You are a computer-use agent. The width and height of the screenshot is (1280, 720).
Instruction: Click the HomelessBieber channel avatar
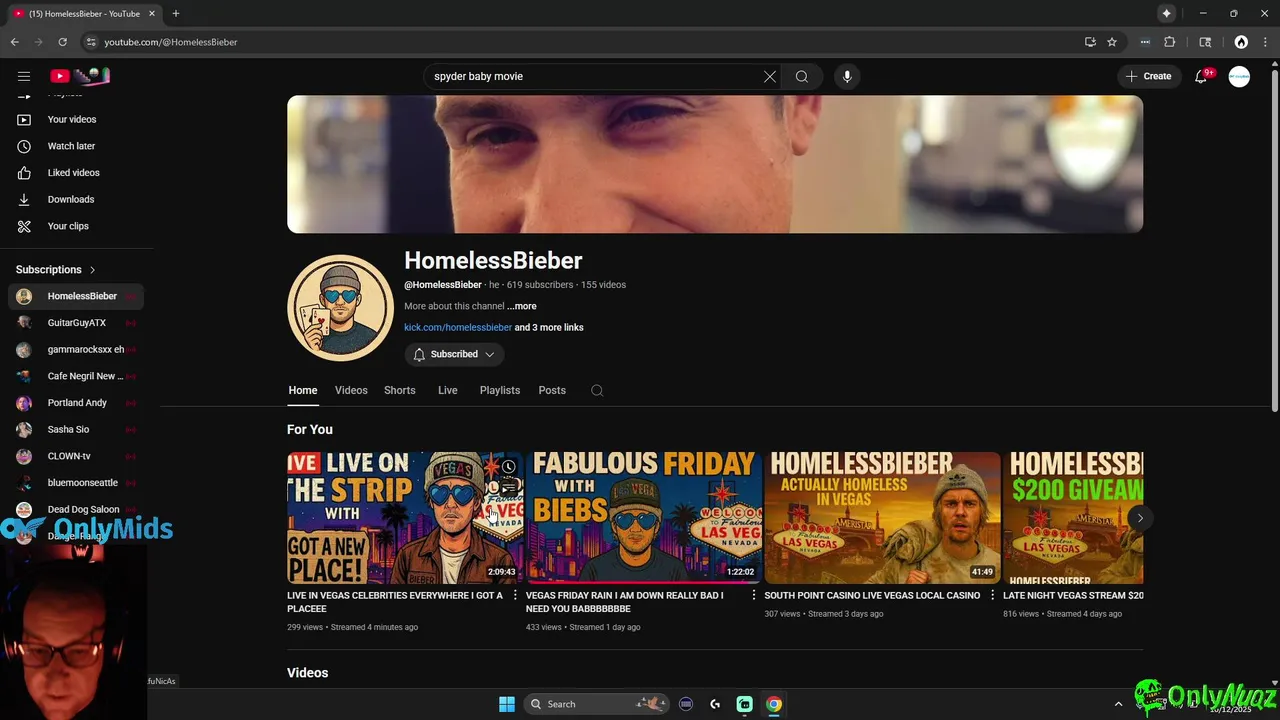point(340,307)
